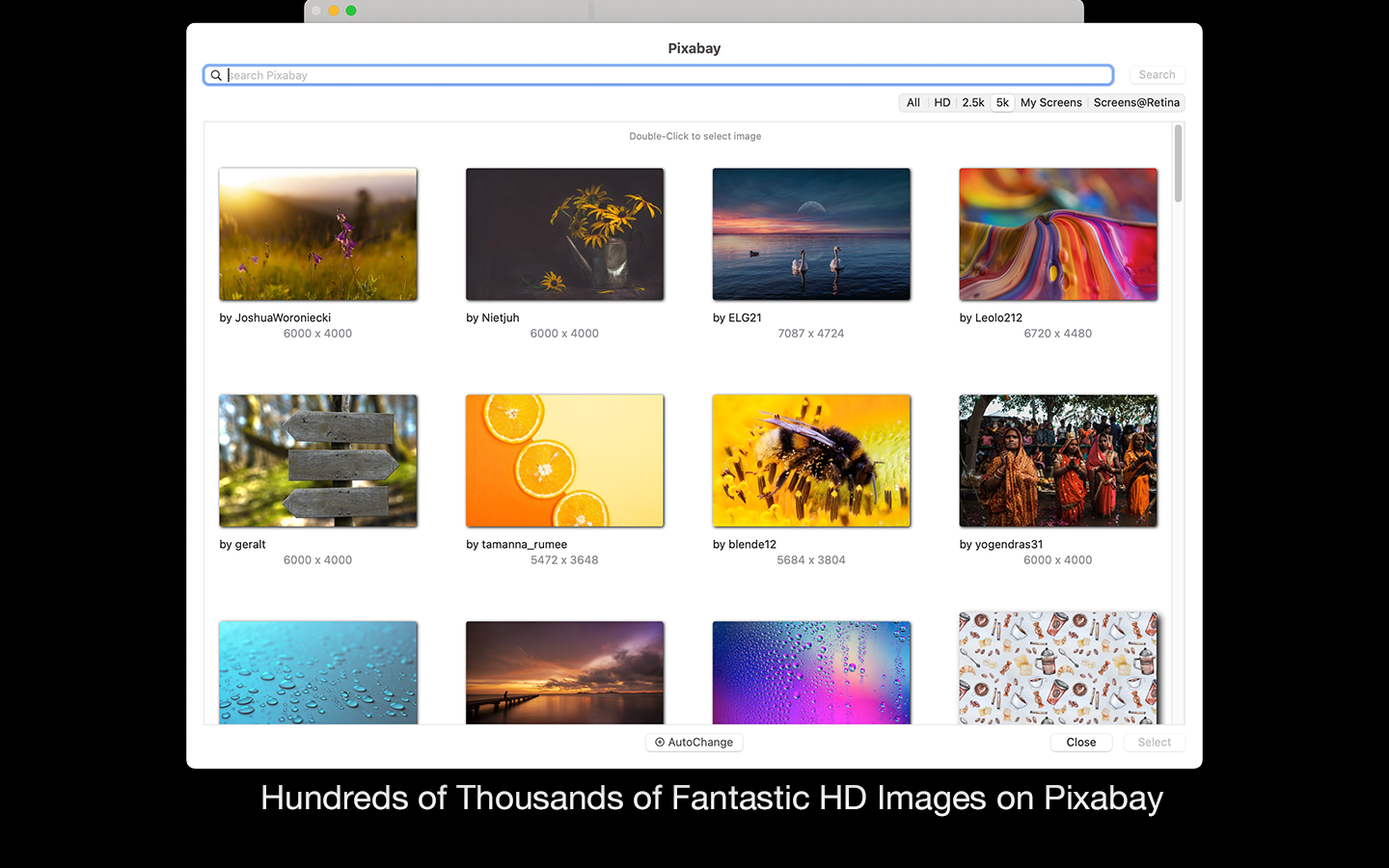Image resolution: width=1389 pixels, height=868 pixels.
Task: Click the author label 'by Leolo212'
Action: tap(991, 318)
